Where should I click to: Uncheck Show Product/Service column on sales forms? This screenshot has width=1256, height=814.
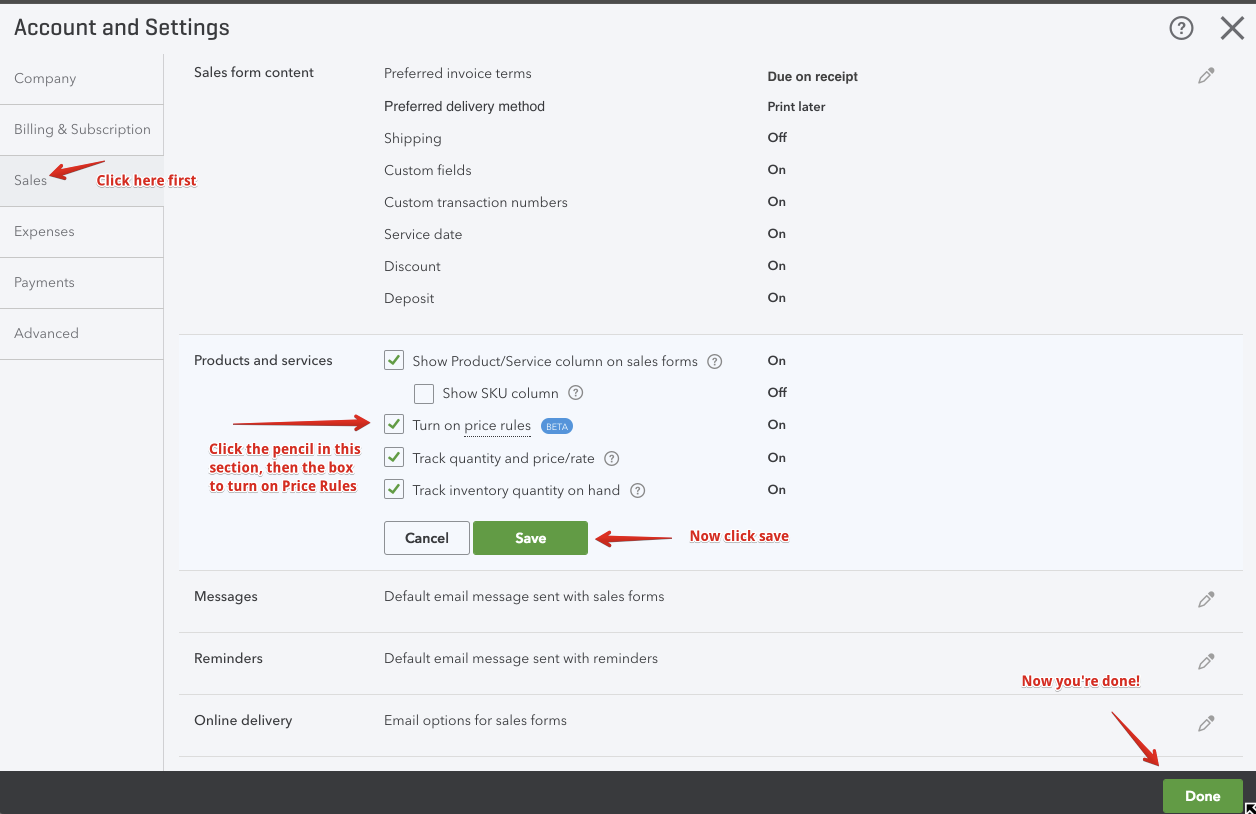[x=394, y=360]
